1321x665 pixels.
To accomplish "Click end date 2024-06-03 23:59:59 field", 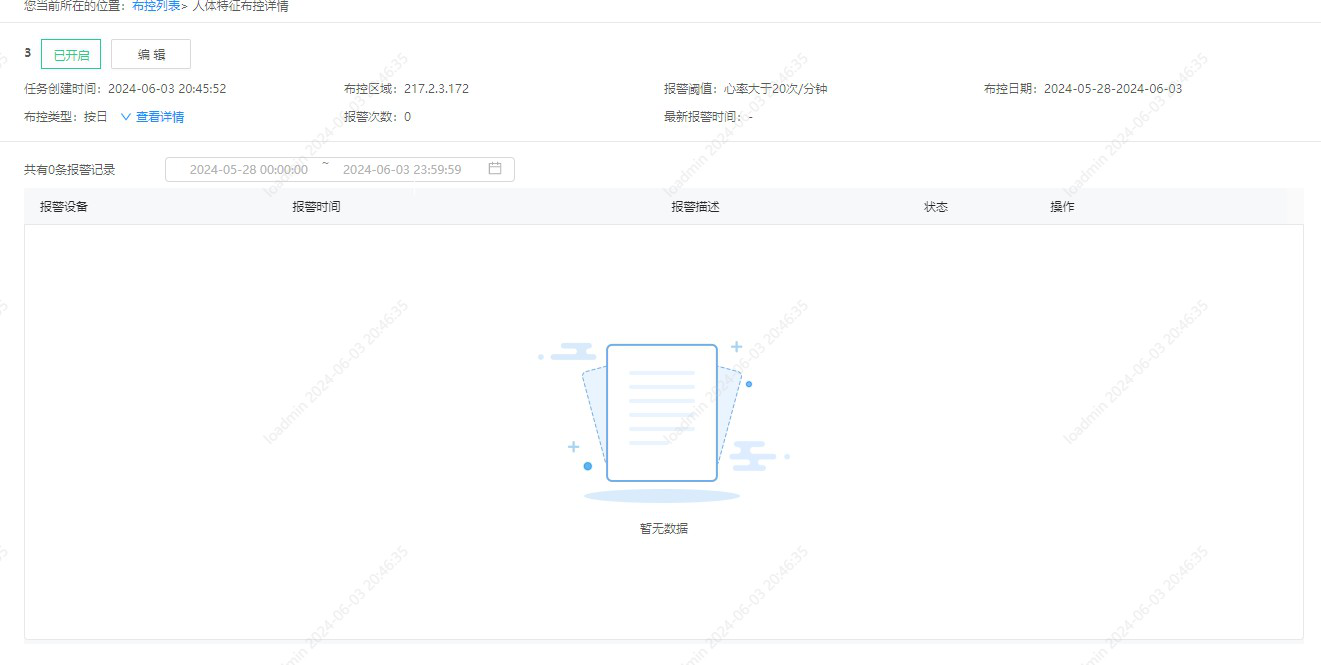I will tap(402, 170).
